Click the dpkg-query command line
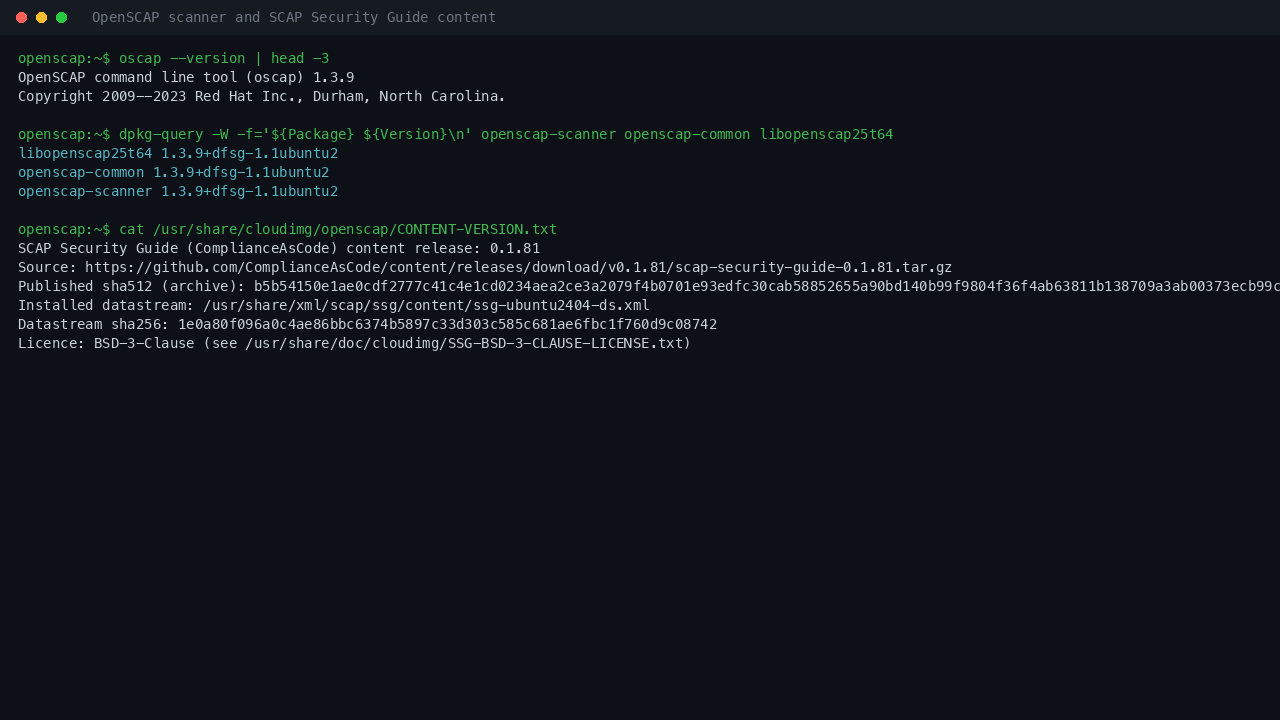 tap(456, 134)
